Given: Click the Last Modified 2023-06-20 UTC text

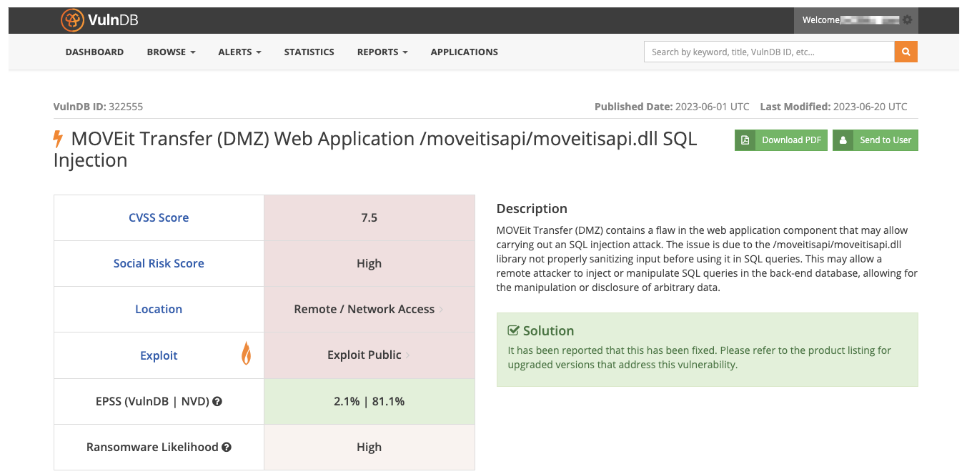Looking at the screenshot, I should pyautogui.click(x=833, y=106).
